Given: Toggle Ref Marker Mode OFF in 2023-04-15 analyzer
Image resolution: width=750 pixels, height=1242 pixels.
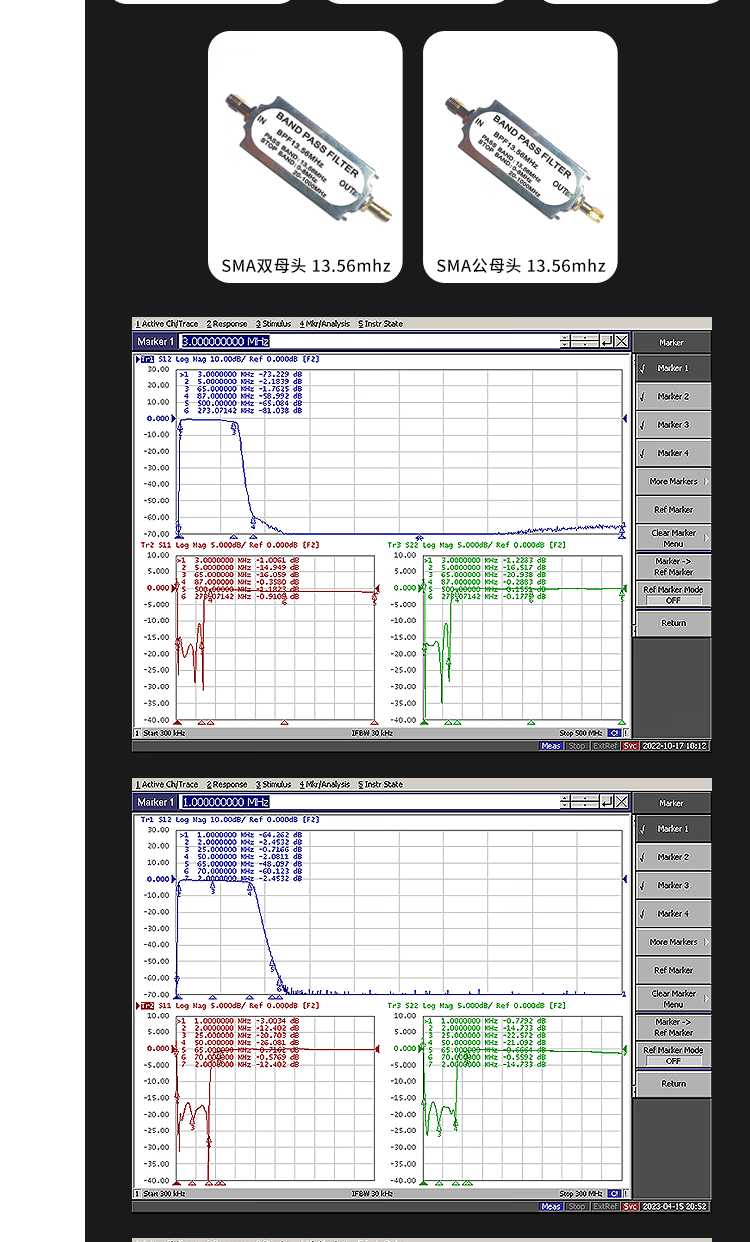Looking at the screenshot, I should tap(673, 1055).
